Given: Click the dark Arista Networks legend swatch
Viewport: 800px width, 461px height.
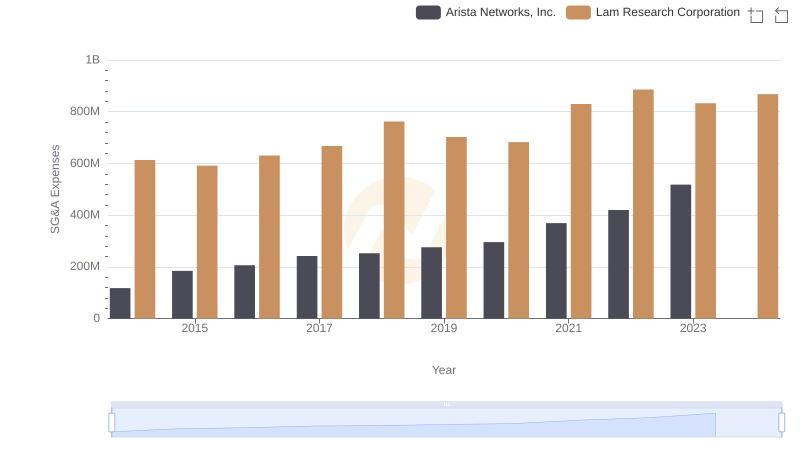Looking at the screenshot, I should click(x=428, y=12).
